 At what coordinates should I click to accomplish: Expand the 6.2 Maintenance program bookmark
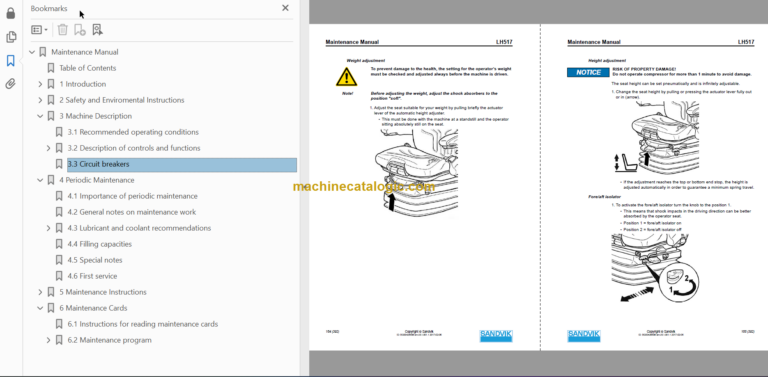tap(48, 340)
